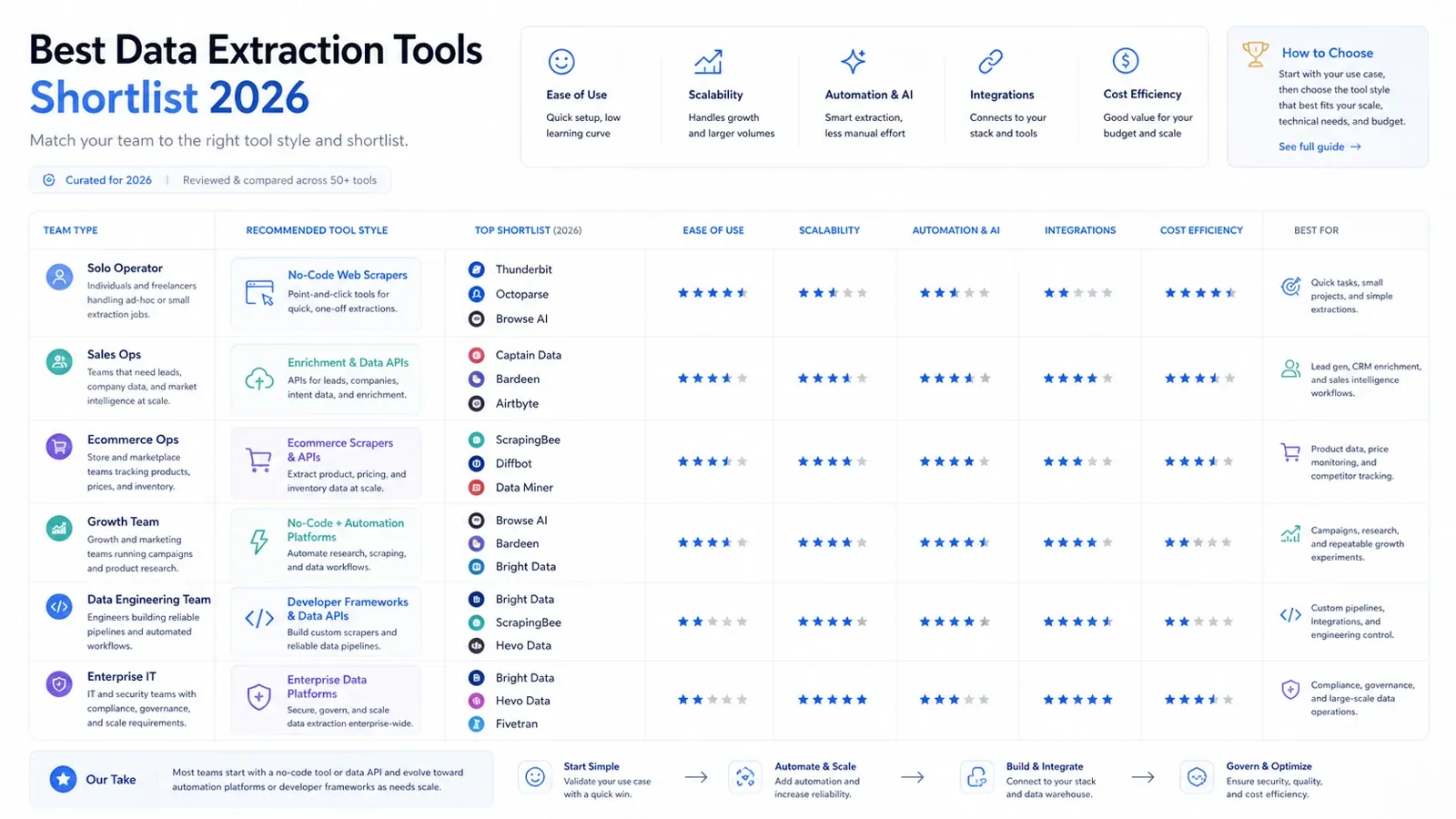Viewport: 1456px width, 819px height.
Task: Click the Solo Operator Best For target icon
Action: coord(1290,287)
